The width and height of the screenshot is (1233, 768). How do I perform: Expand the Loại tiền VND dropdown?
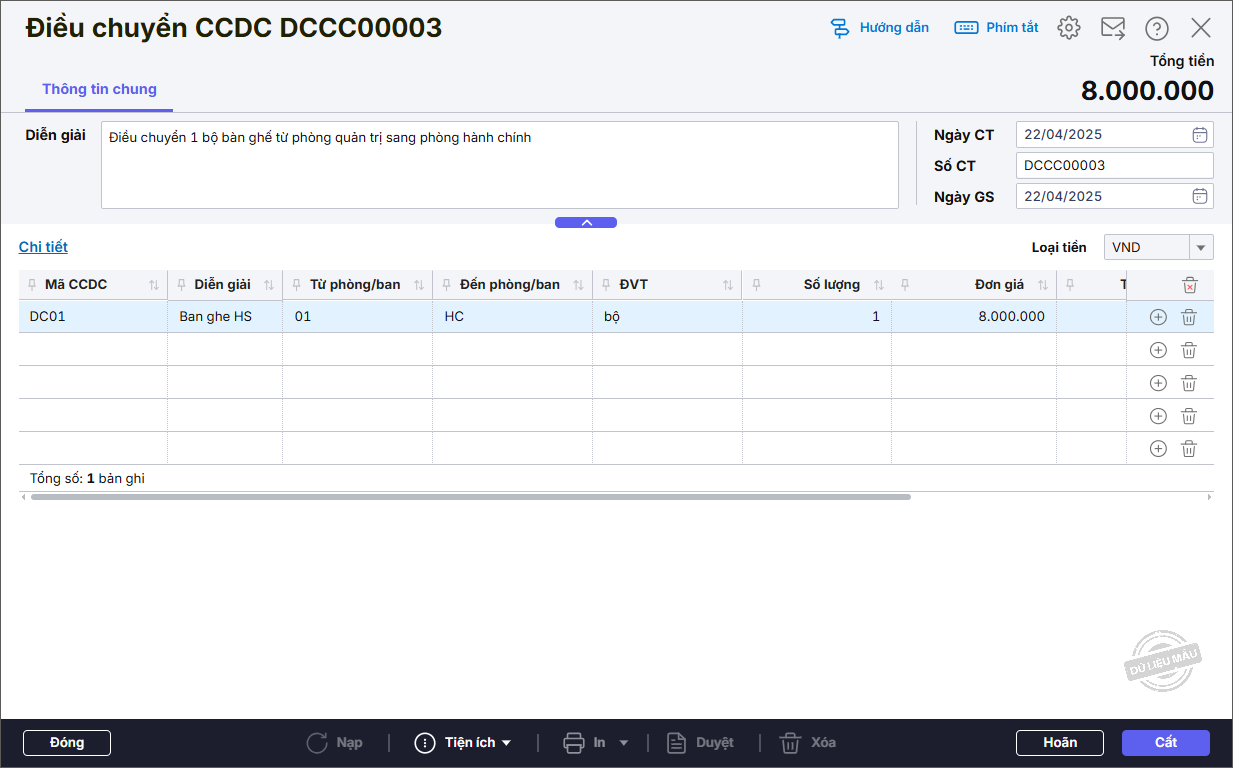point(1200,247)
